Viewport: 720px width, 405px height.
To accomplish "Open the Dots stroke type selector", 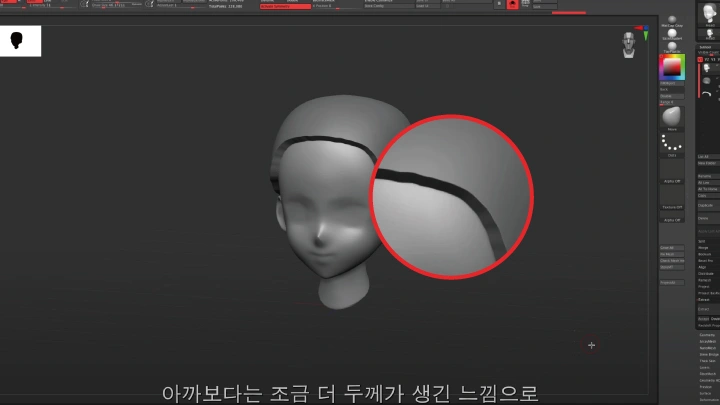I will (672, 145).
